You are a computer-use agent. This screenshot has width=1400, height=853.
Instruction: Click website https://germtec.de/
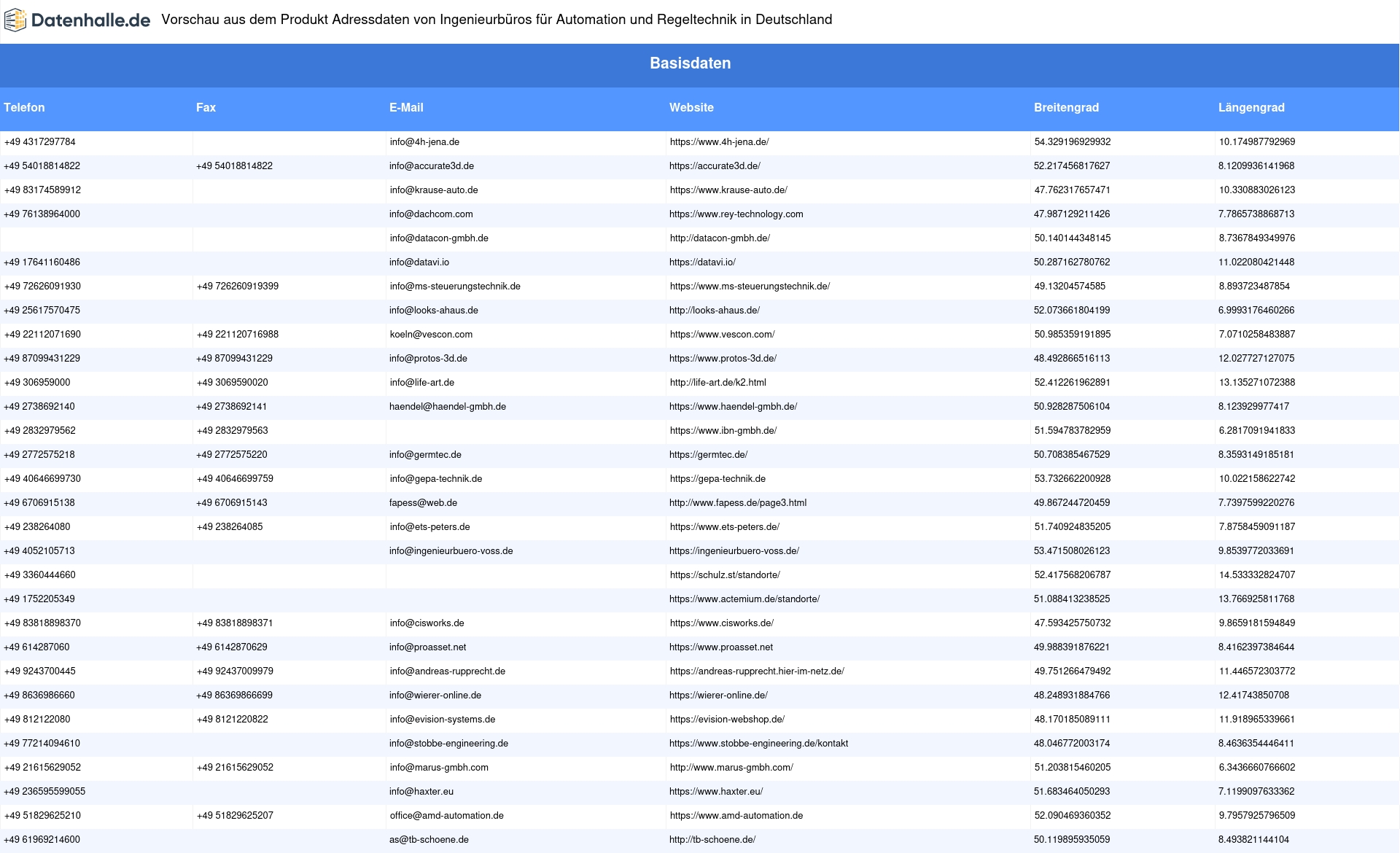coord(708,455)
